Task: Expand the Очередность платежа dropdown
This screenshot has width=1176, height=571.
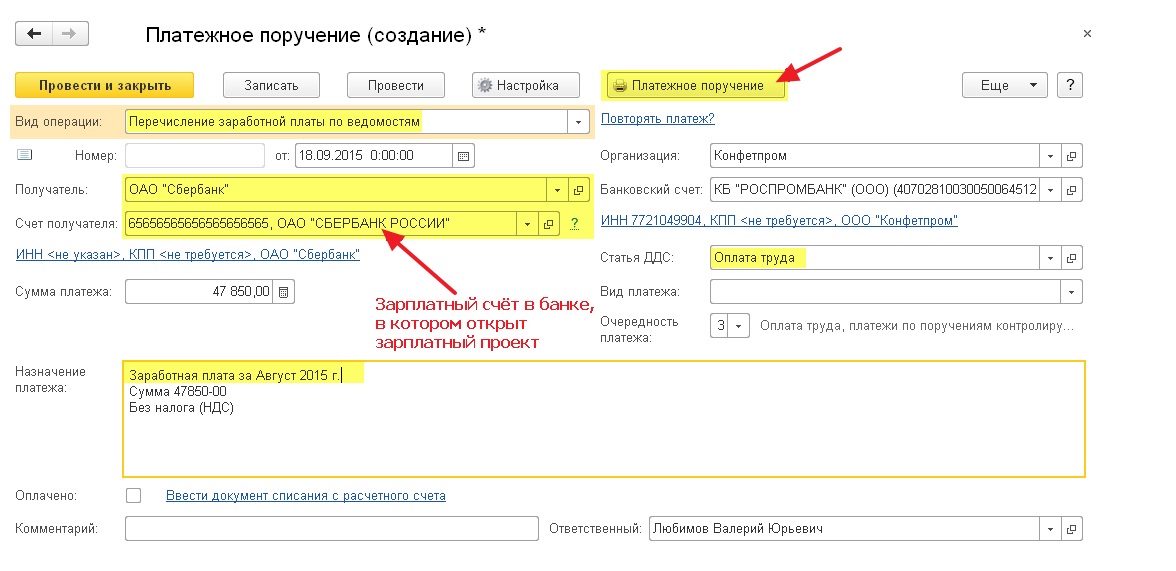Action: (x=739, y=326)
